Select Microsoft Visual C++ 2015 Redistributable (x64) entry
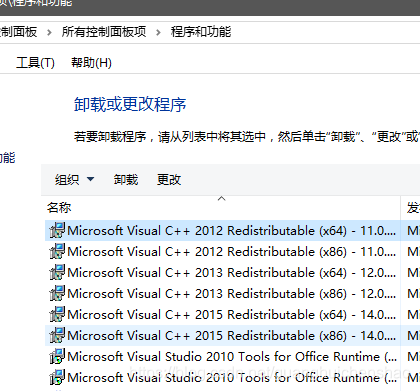This screenshot has width=420, height=391. [222, 314]
